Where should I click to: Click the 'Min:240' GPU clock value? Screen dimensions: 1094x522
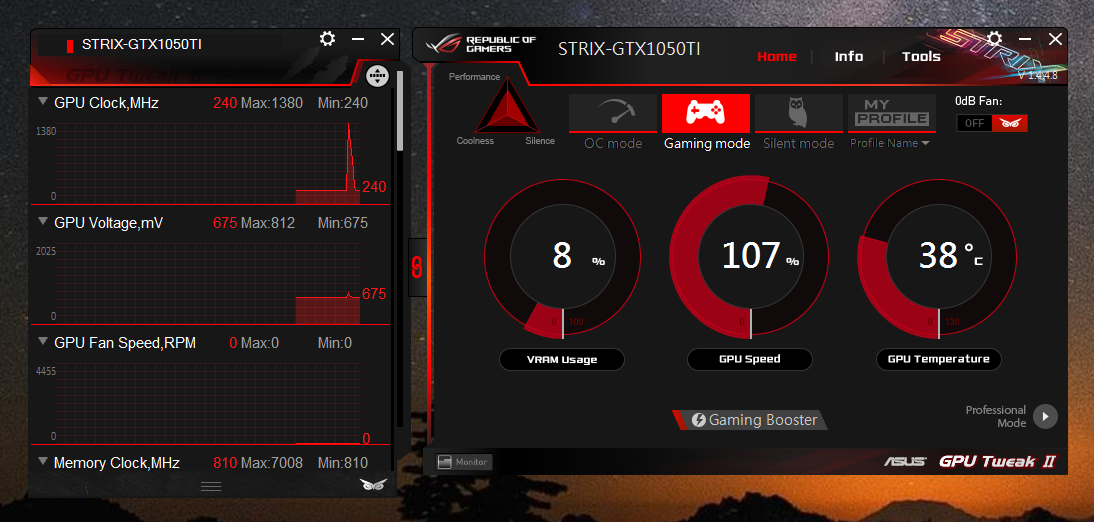343,103
